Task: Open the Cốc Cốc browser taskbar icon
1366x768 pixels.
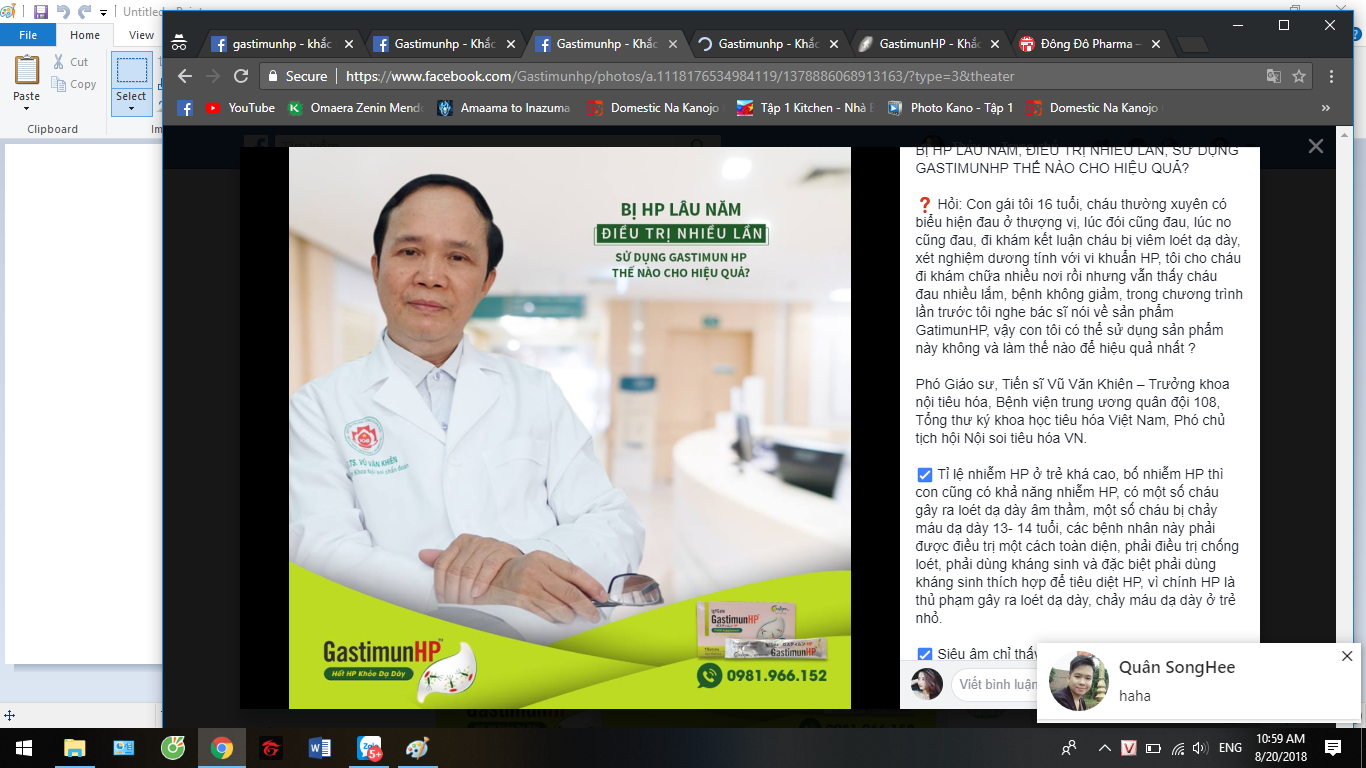Action: pyautogui.click(x=173, y=747)
